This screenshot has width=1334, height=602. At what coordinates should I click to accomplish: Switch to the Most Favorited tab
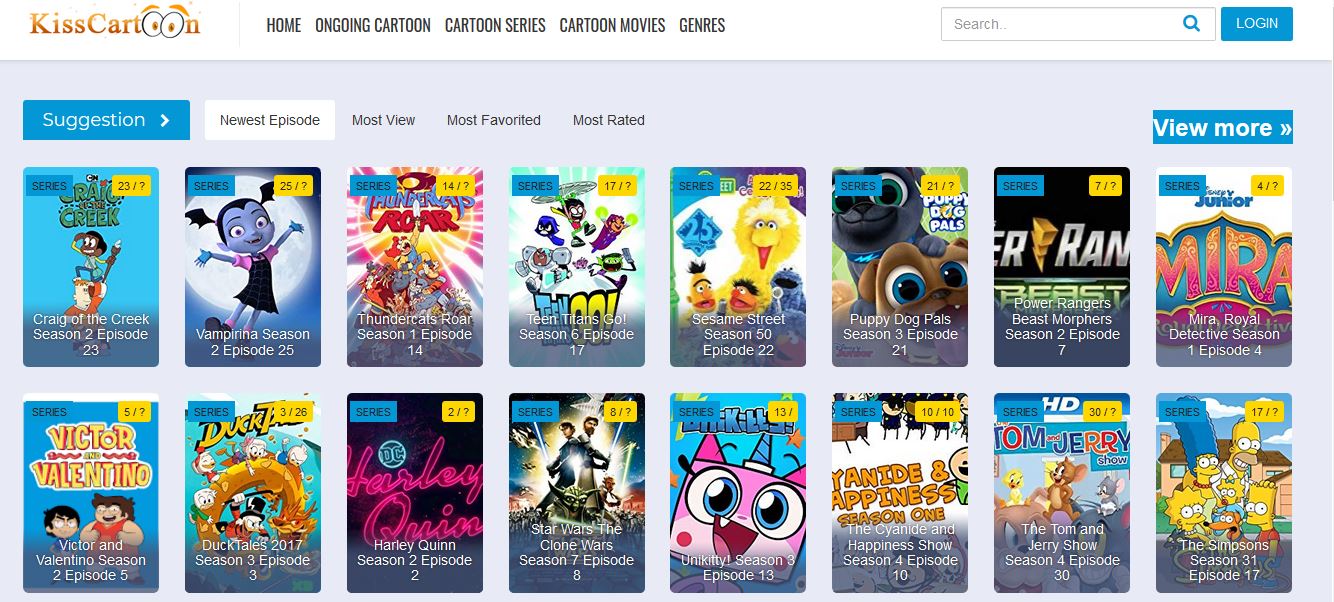click(494, 120)
